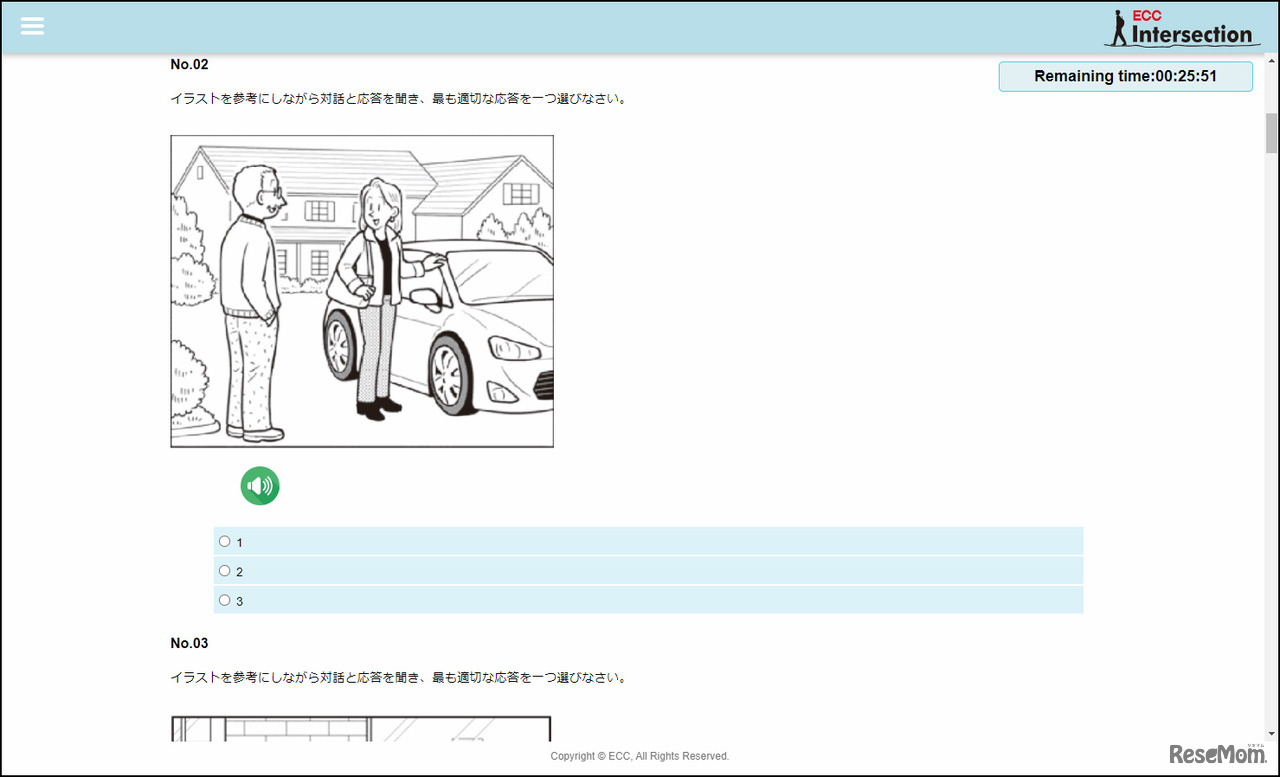Click the No.02 Japanese instruction sentence
Viewport: 1280px width, 777px height.
pos(399,99)
